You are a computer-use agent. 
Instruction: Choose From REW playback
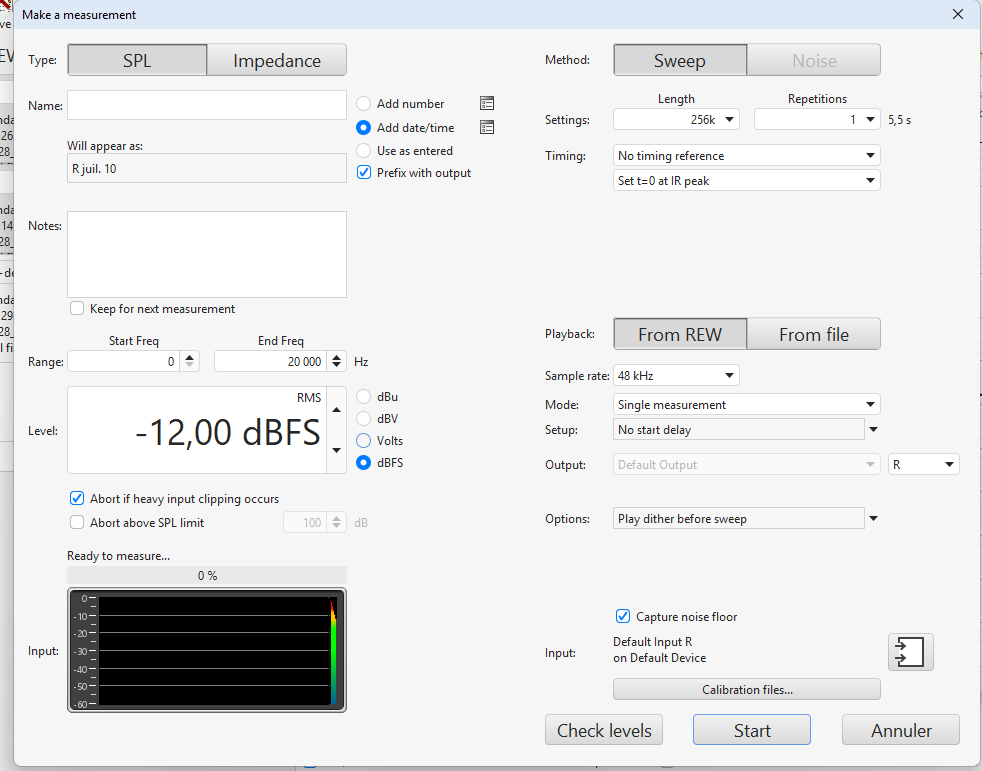click(680, 334)
